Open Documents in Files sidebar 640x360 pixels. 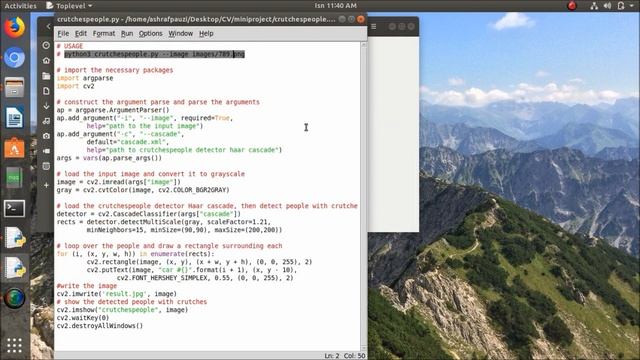[x=46, y=91]
